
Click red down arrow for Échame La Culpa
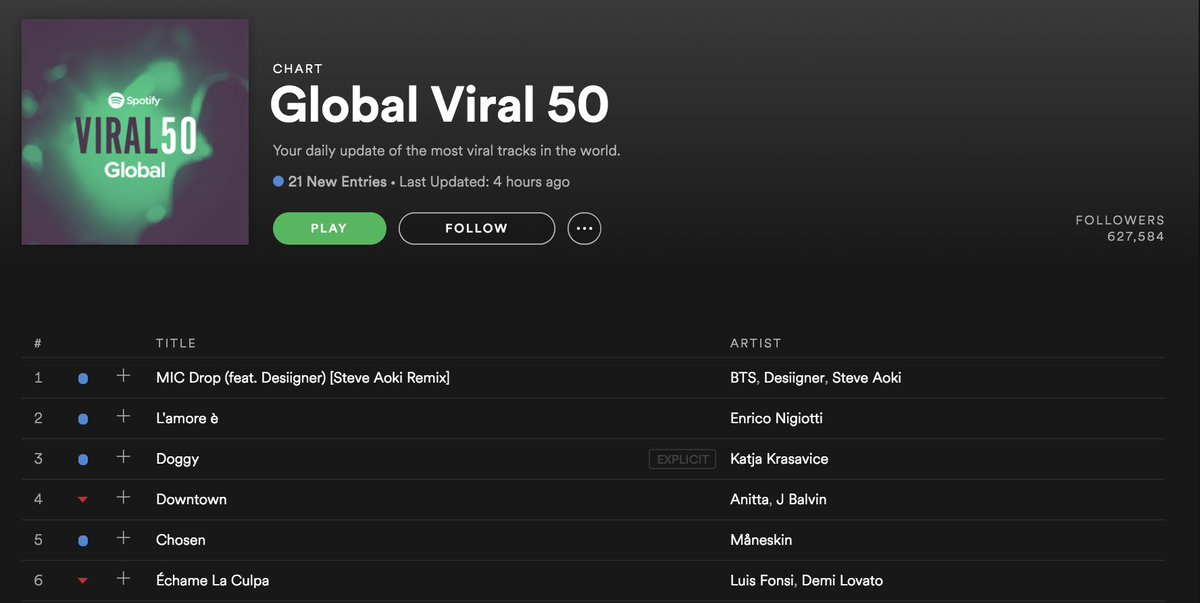(83, 580)
